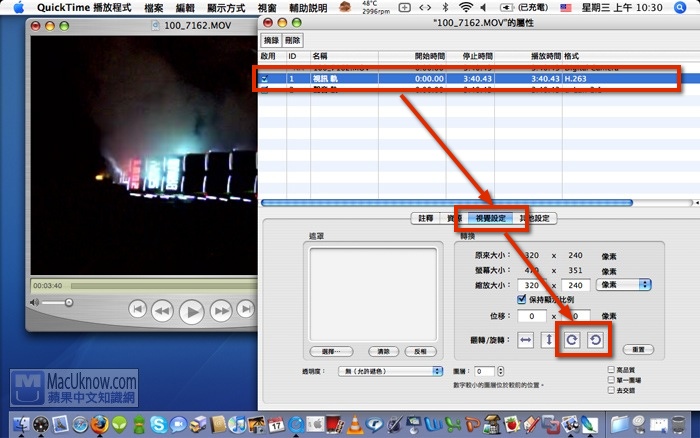The width and height of the screenshot is (700, 438).
Task: Click the 反相 mask button
Action: (420, 351)
